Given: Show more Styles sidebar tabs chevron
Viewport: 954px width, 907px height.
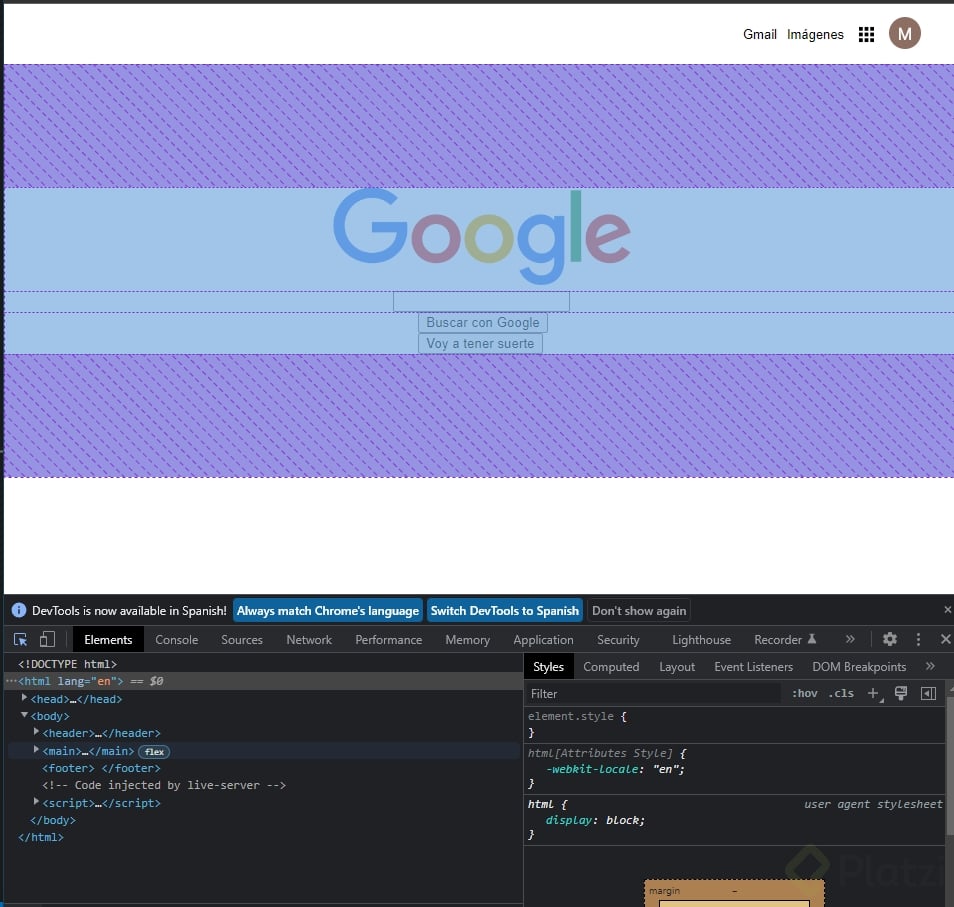Looking at the screenshot, I should (x=930, y=666).
